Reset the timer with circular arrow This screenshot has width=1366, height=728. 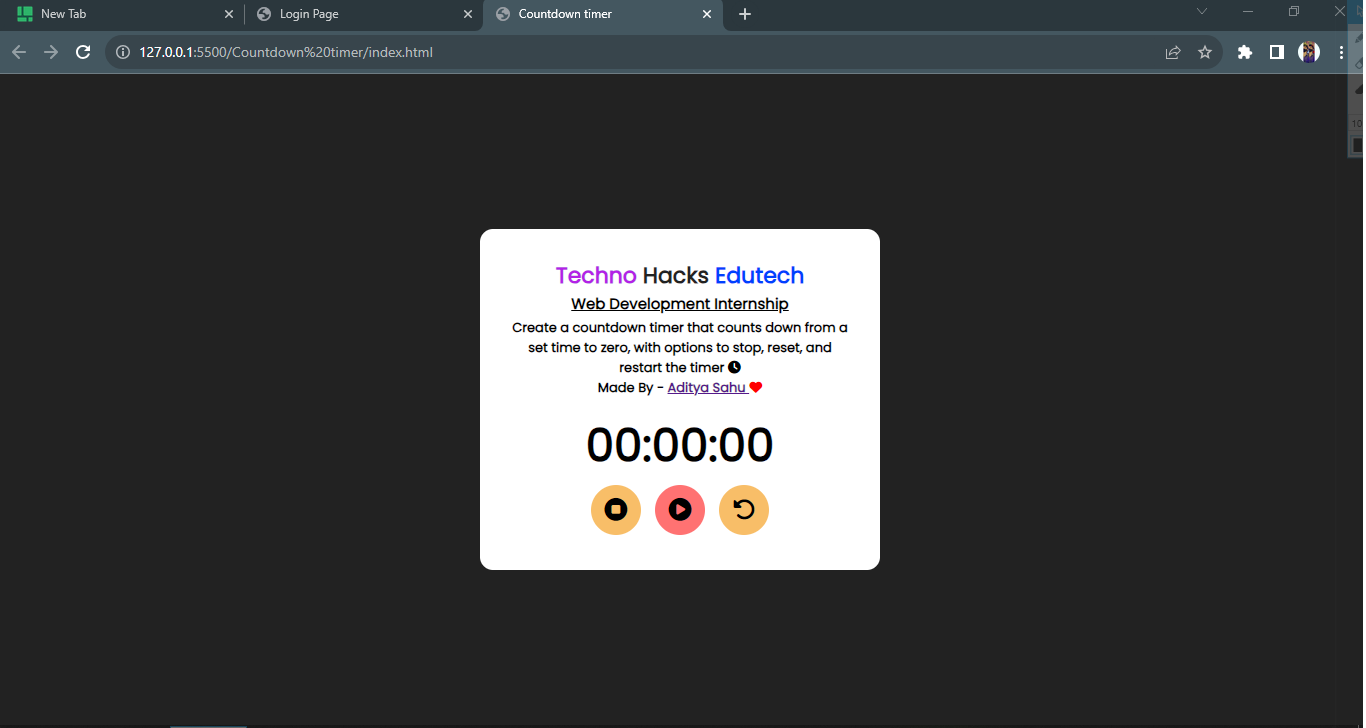(744, 510)
